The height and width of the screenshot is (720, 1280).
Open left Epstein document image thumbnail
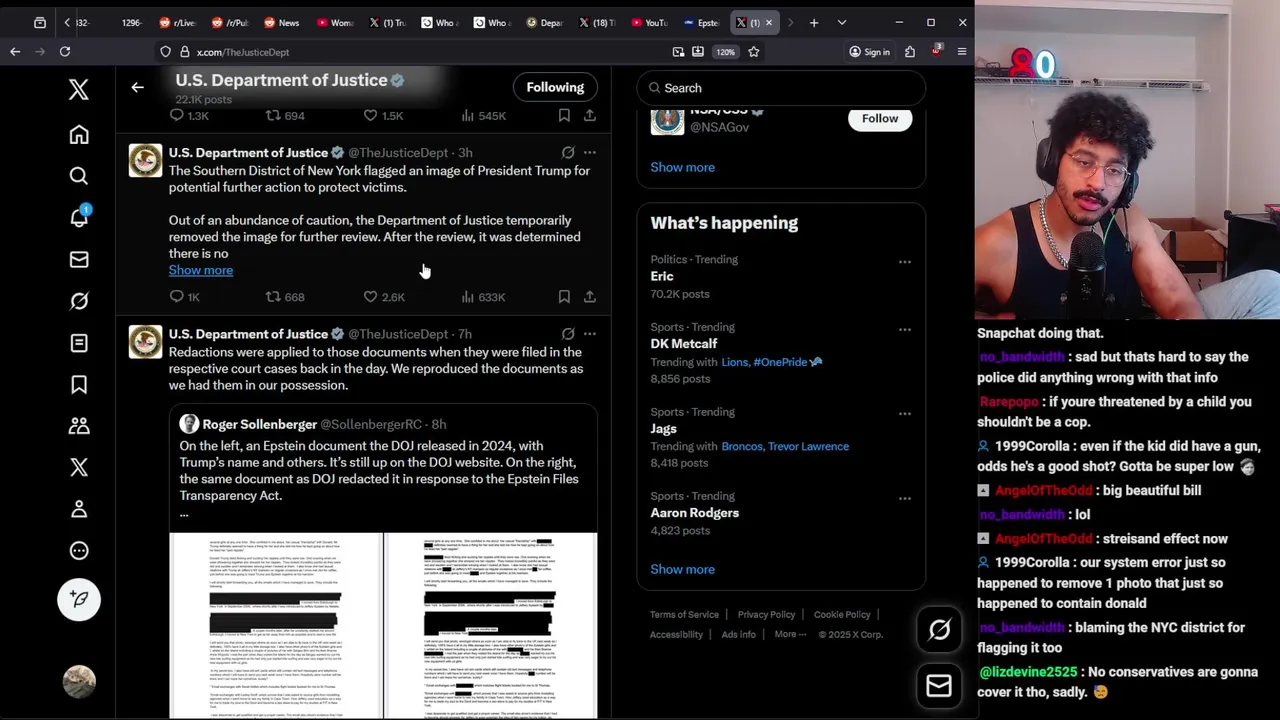[276, 626]
